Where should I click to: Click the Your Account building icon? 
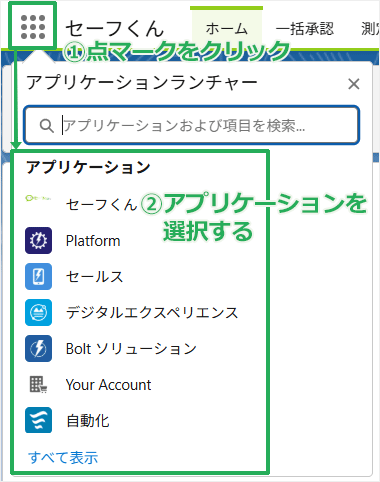coord(38,384)
